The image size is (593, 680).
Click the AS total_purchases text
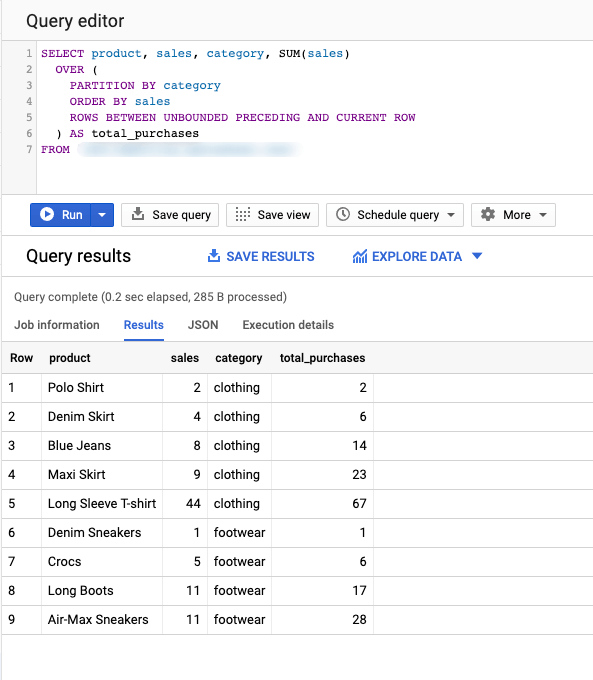pyautogui.click(x=134, y=134)
